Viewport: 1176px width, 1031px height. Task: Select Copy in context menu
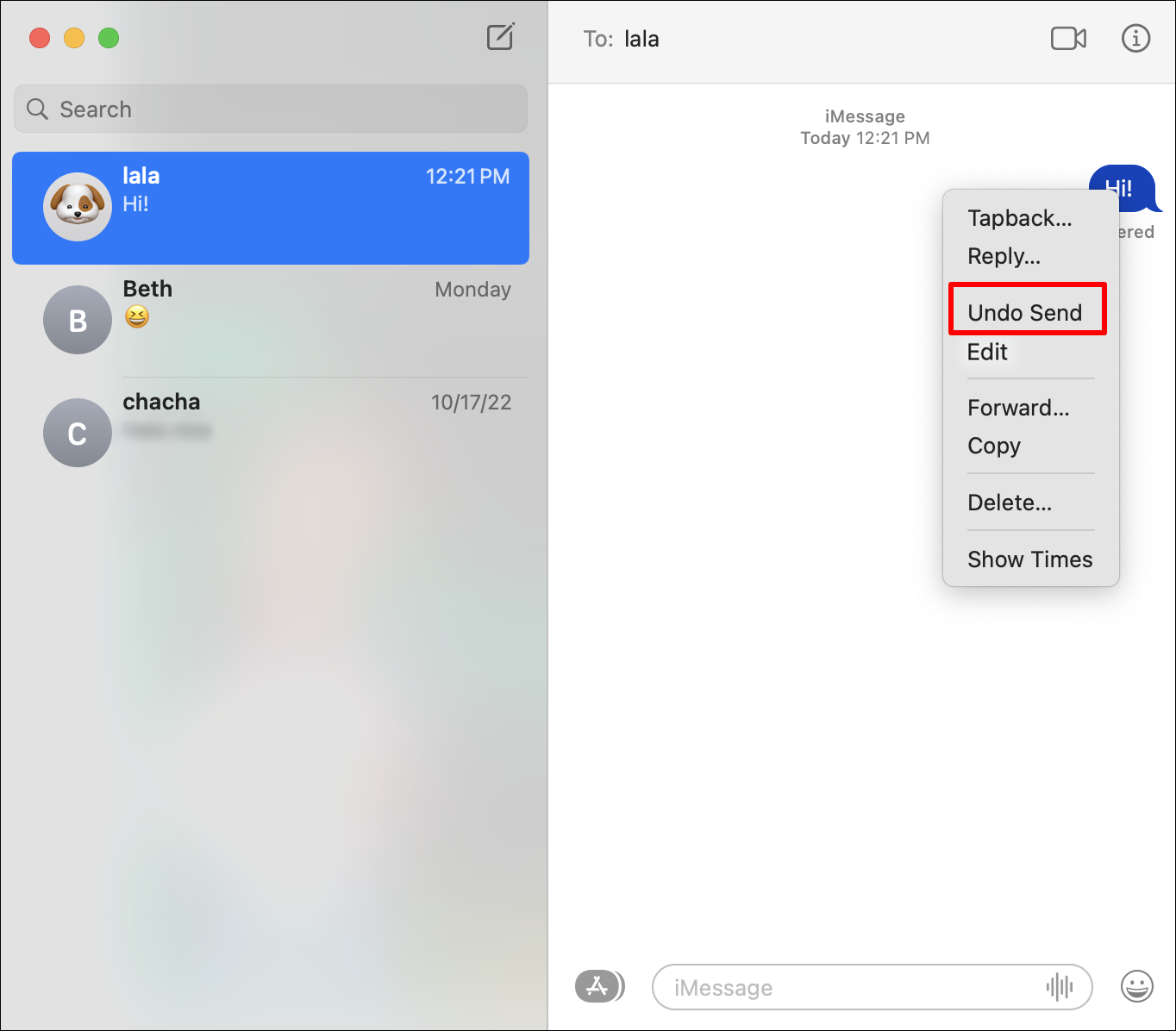point(994,446)
